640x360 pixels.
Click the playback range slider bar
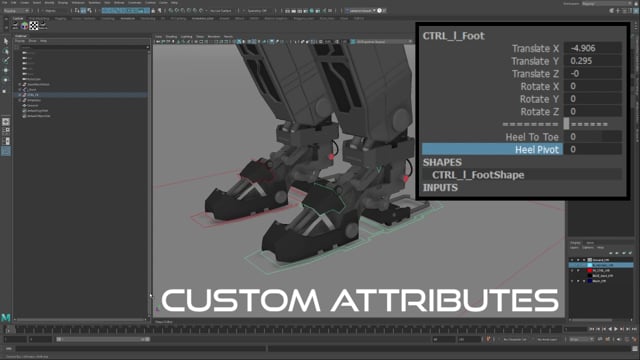[103, 339]
